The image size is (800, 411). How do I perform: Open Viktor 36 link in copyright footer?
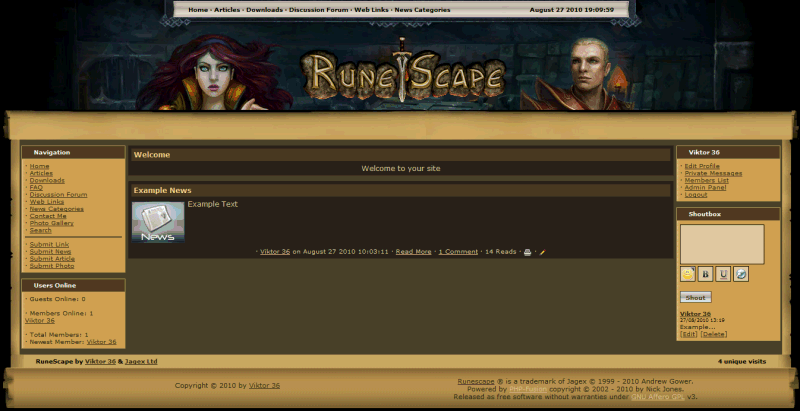264,386
